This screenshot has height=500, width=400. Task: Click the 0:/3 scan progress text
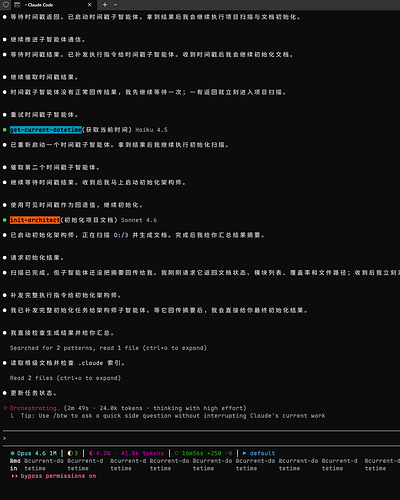[x=121, y=235]
